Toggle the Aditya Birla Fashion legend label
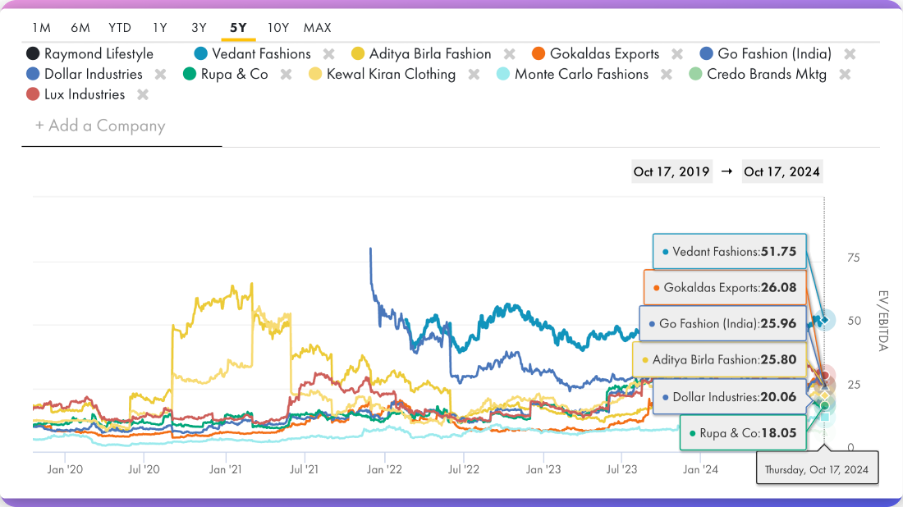904x508 pixels. click(x=430, y=54)
